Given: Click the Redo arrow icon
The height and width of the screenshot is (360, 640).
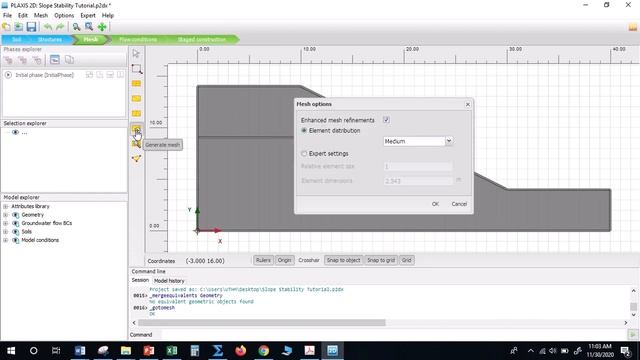Looking at the screenshot, I should pos(60,27).
